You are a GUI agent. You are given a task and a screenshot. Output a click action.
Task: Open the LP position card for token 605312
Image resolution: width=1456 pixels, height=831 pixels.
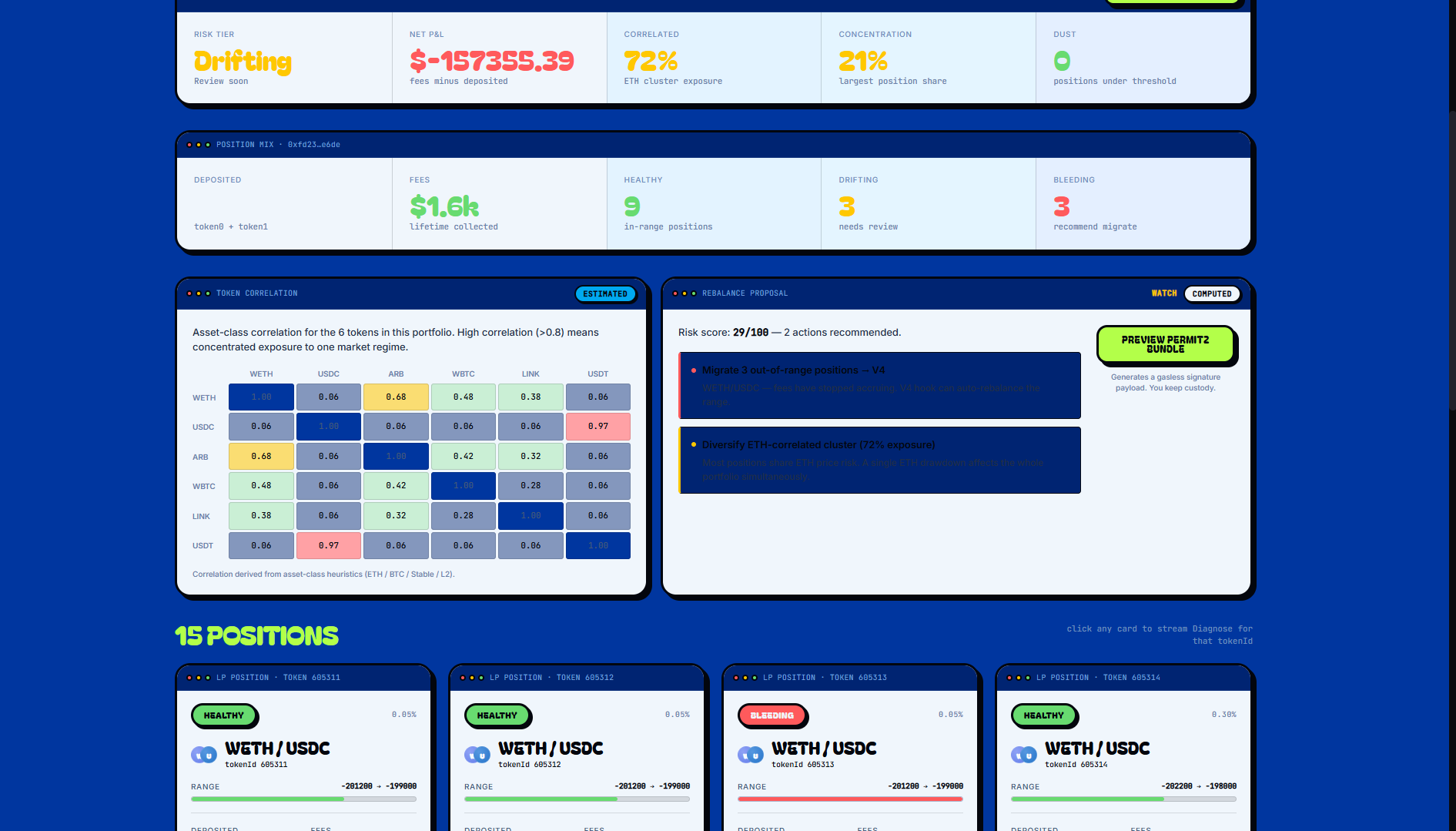pyautogui.click(x=577, y=748)
